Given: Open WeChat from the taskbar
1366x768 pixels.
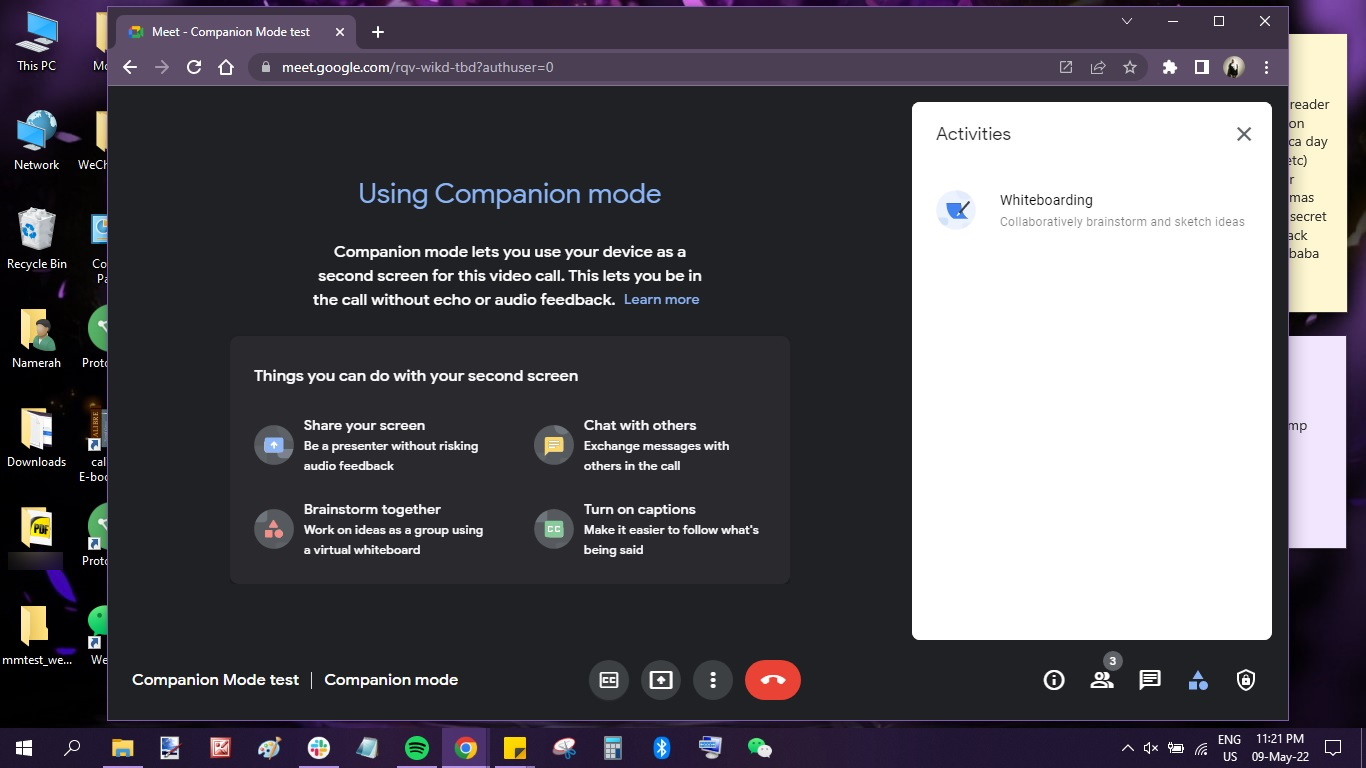Looking at the screenshot, I should coord(760,747).
